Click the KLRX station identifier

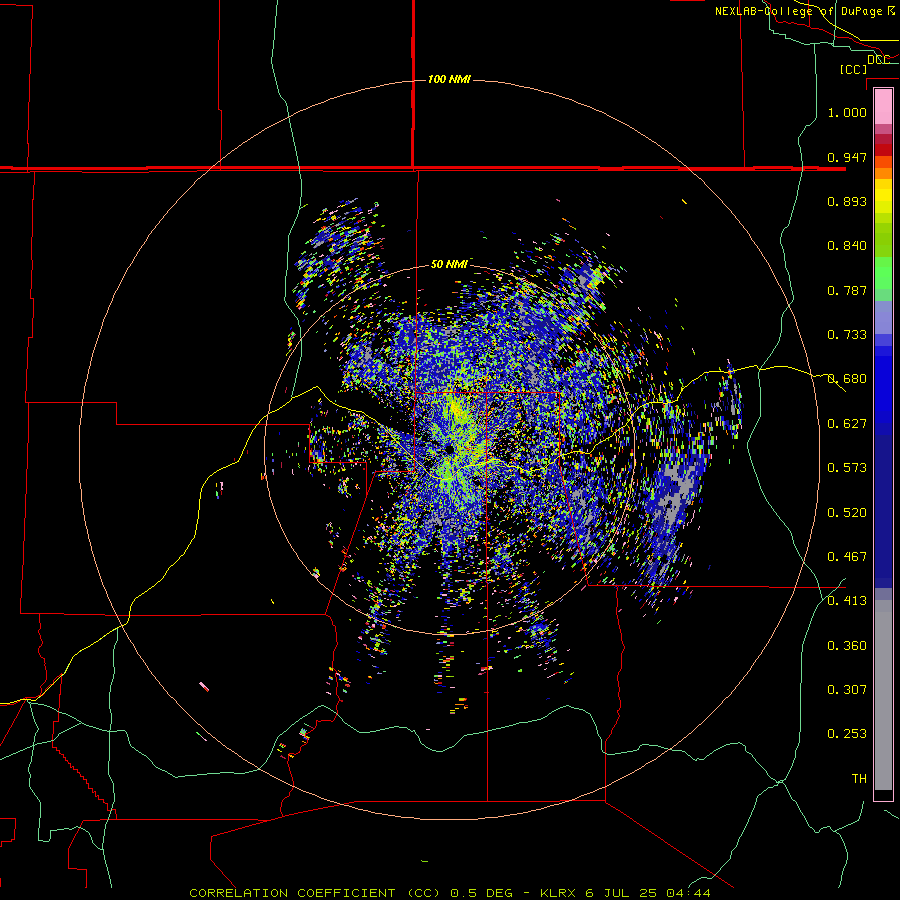pyautogui.click(x=559, y=893)
